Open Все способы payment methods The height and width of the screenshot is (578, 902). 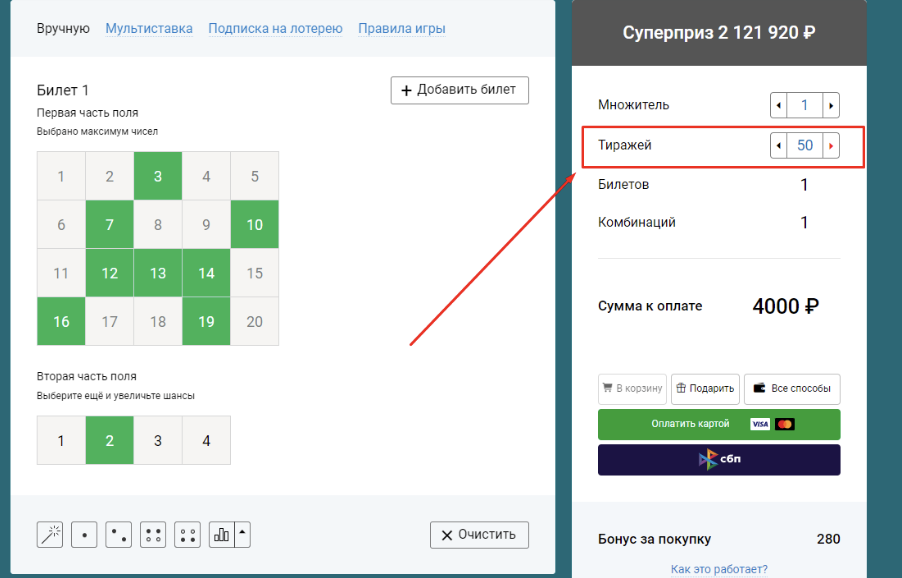[792, 388]
